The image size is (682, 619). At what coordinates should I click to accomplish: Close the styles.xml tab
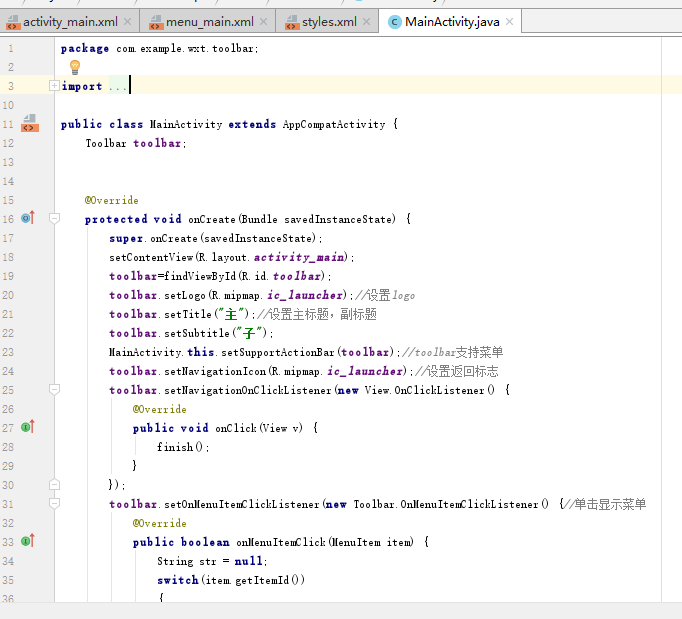point(367,22)
